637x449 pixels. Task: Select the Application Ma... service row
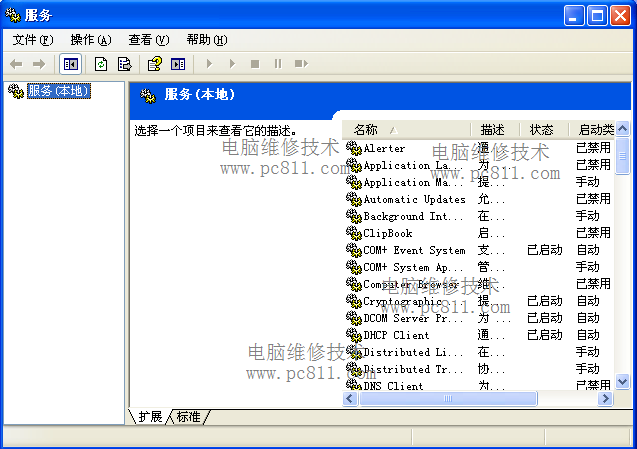(x=479, y=182)
